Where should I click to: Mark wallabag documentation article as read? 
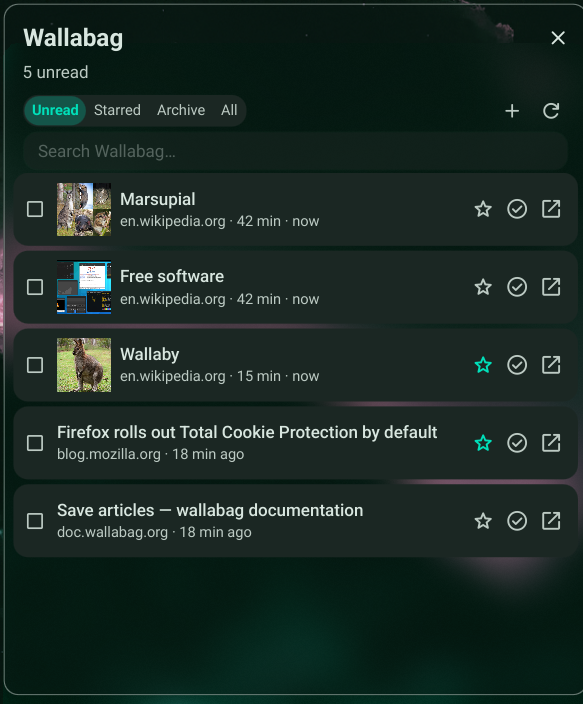[x=517, y=521]
